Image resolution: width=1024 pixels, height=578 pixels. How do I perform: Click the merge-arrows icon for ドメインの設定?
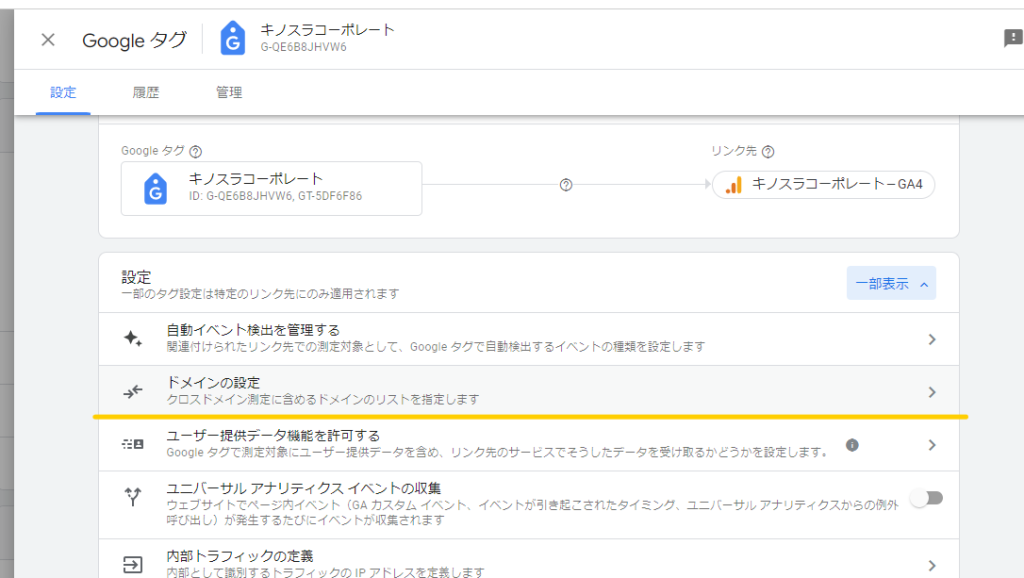pos(133,391)
